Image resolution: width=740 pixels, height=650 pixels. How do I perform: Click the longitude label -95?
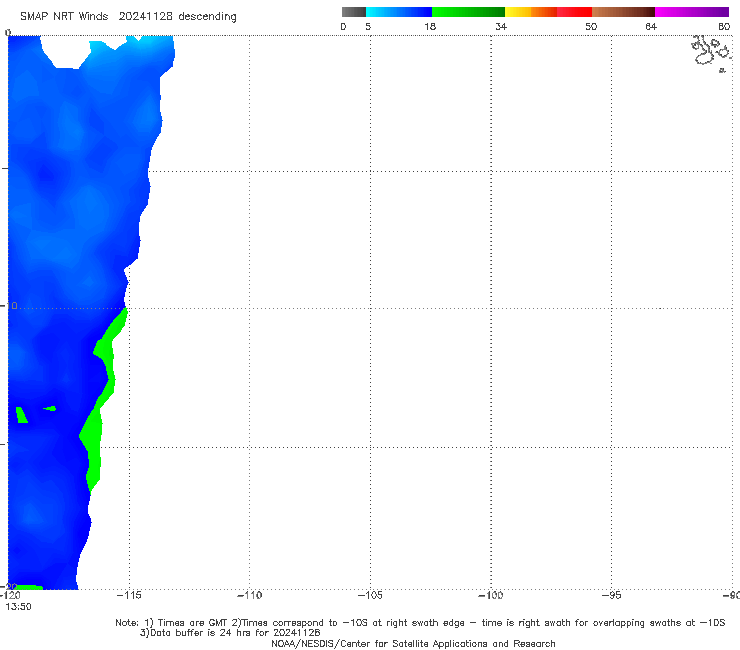[612, 595]
